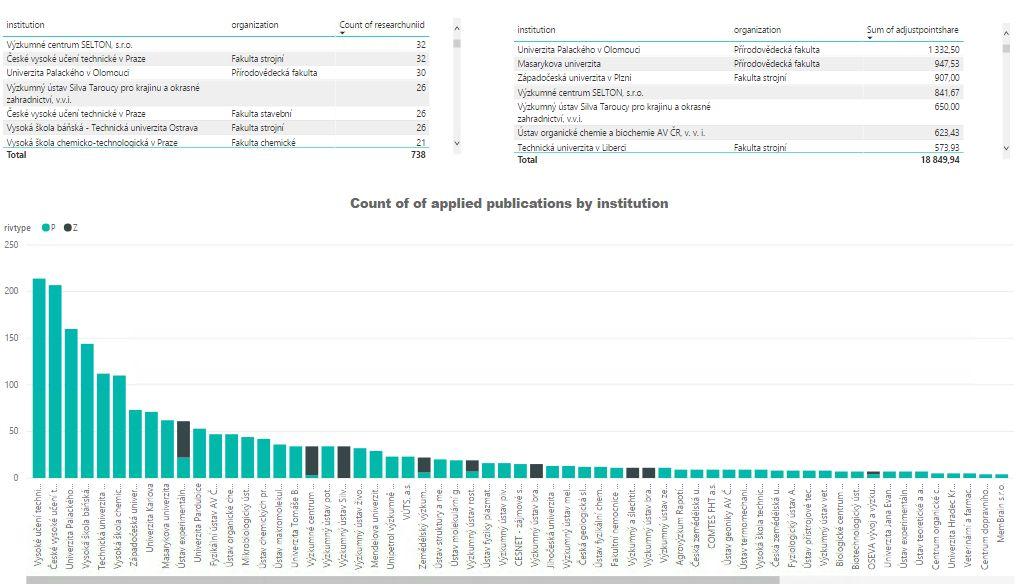
Task: Sort by the Count of researchuniid column header
Action: pos(382,25)
